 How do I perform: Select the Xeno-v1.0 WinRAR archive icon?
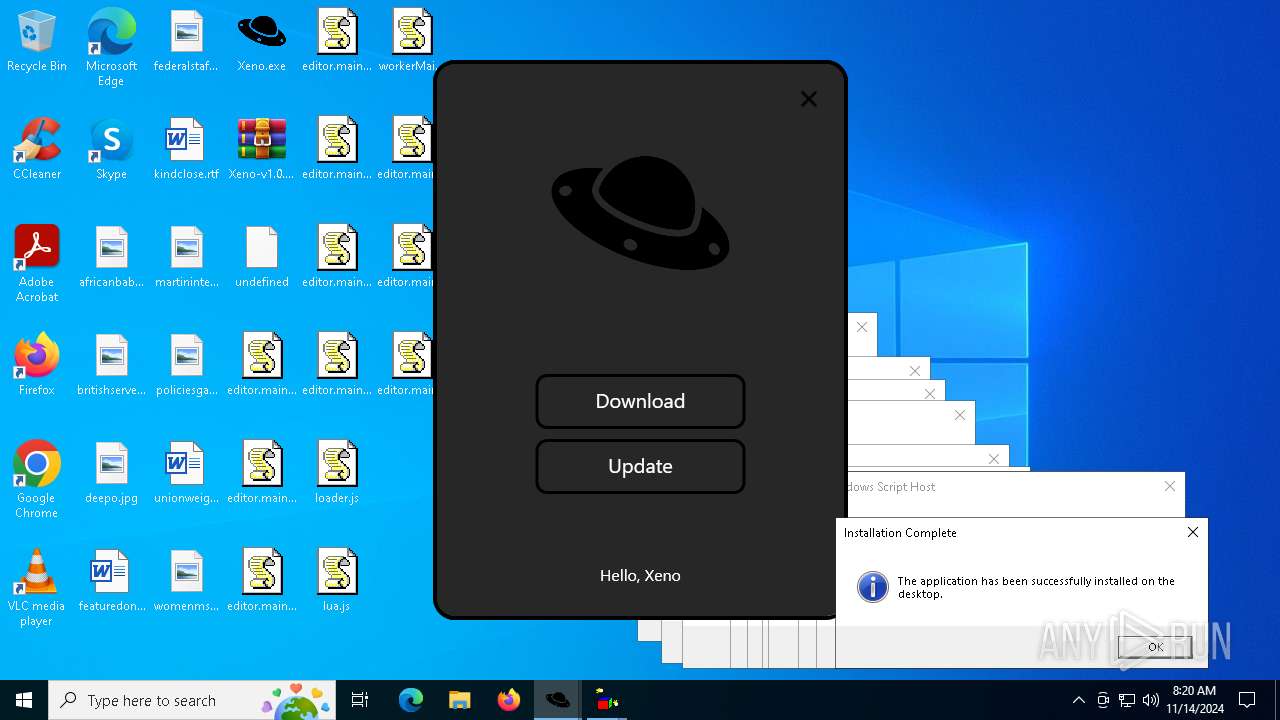(x=262, y=149)
